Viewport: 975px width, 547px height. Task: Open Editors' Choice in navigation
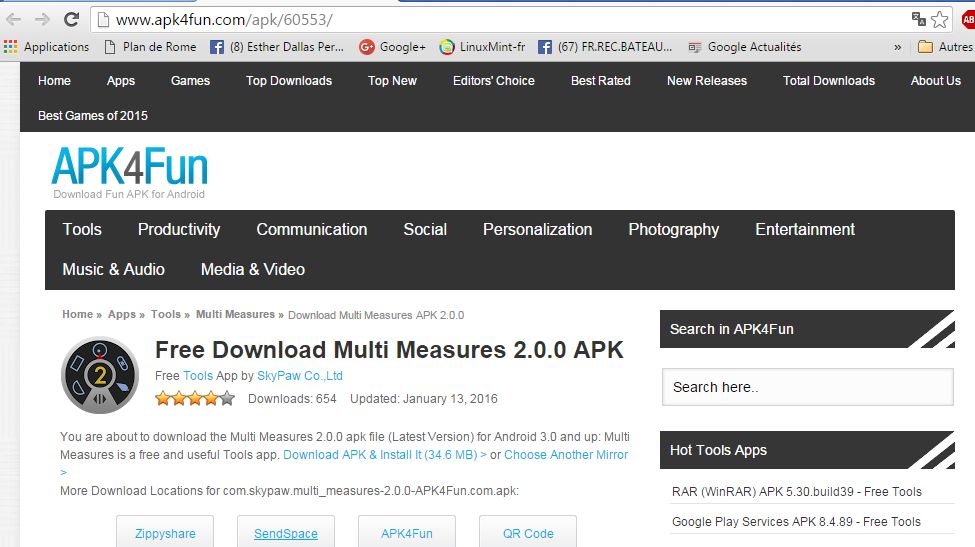tap(494, 81)
